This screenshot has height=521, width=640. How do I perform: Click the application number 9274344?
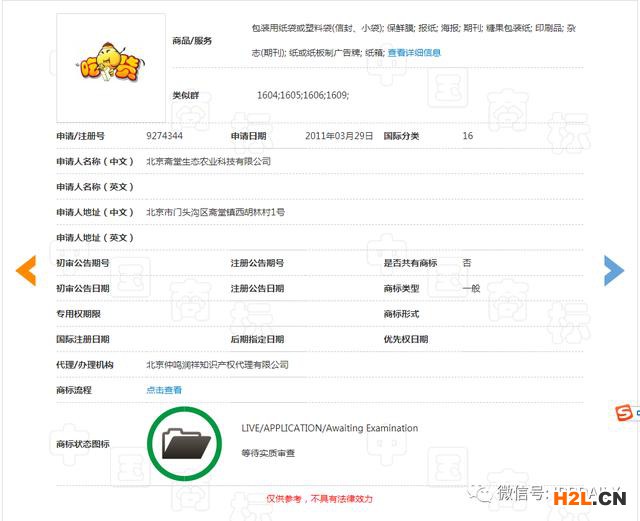(x=164, y=136)
